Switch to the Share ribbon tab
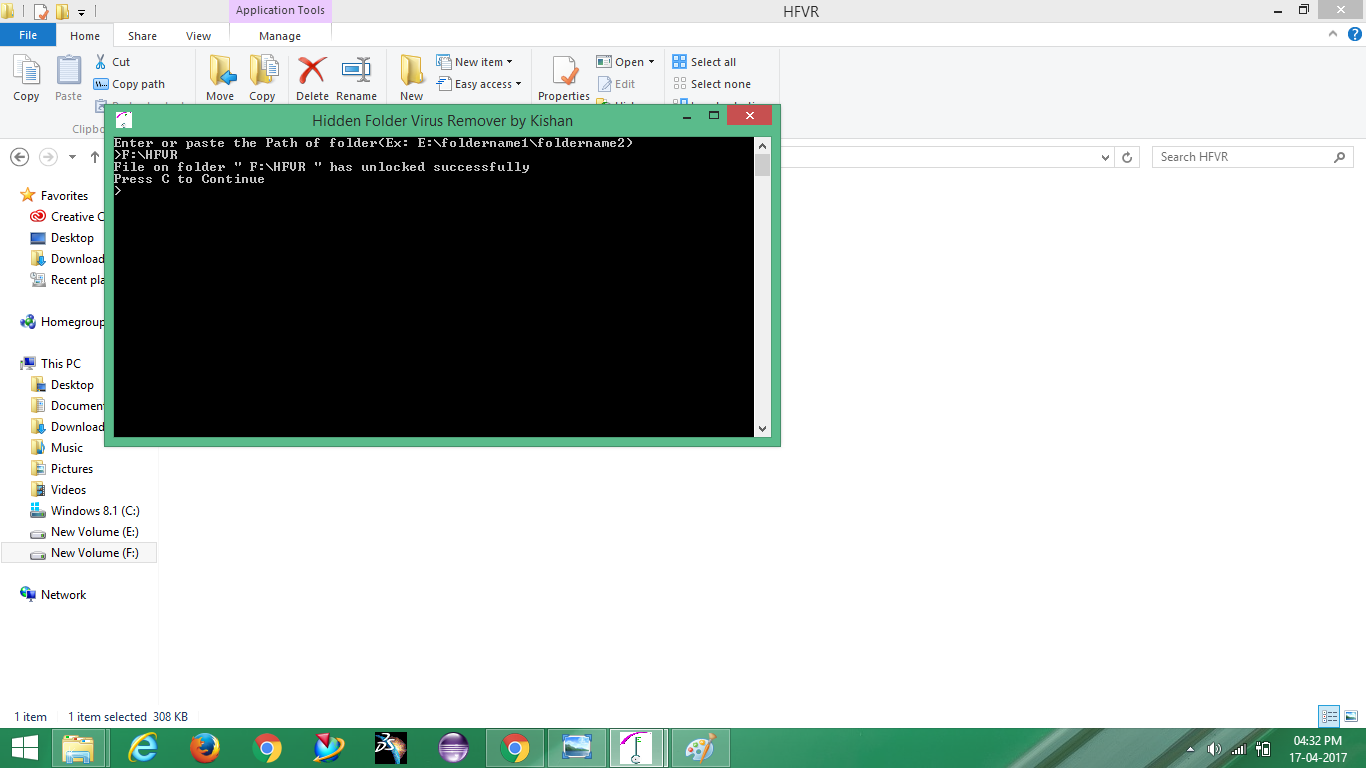 point(142,36)
